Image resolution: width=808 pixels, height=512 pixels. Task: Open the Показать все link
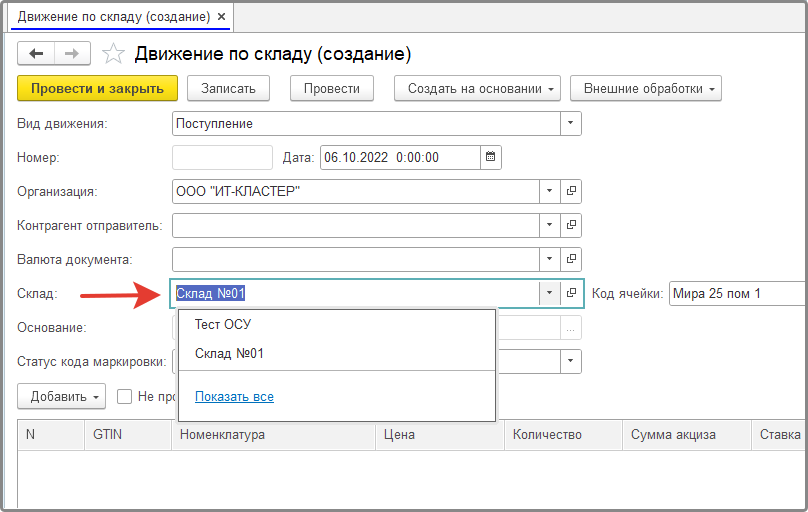click(234, 397)
